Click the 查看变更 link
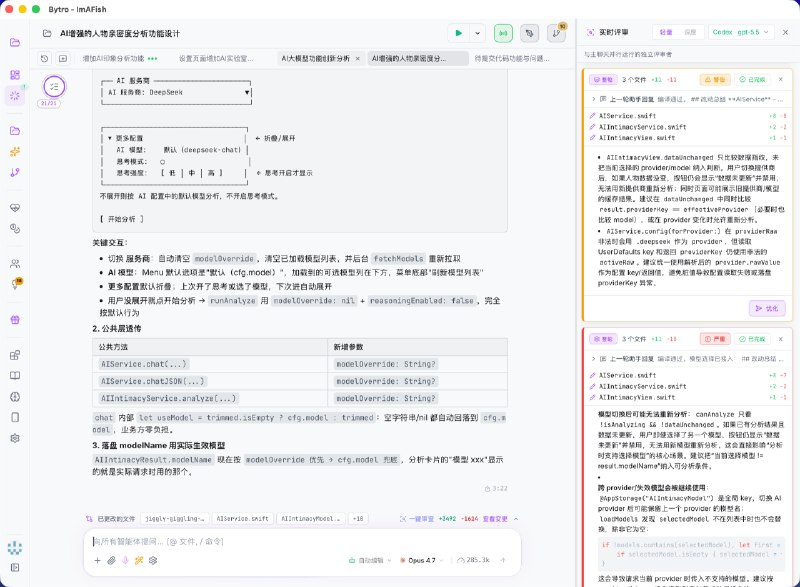800x587 pixels. [x=495, y=519]
